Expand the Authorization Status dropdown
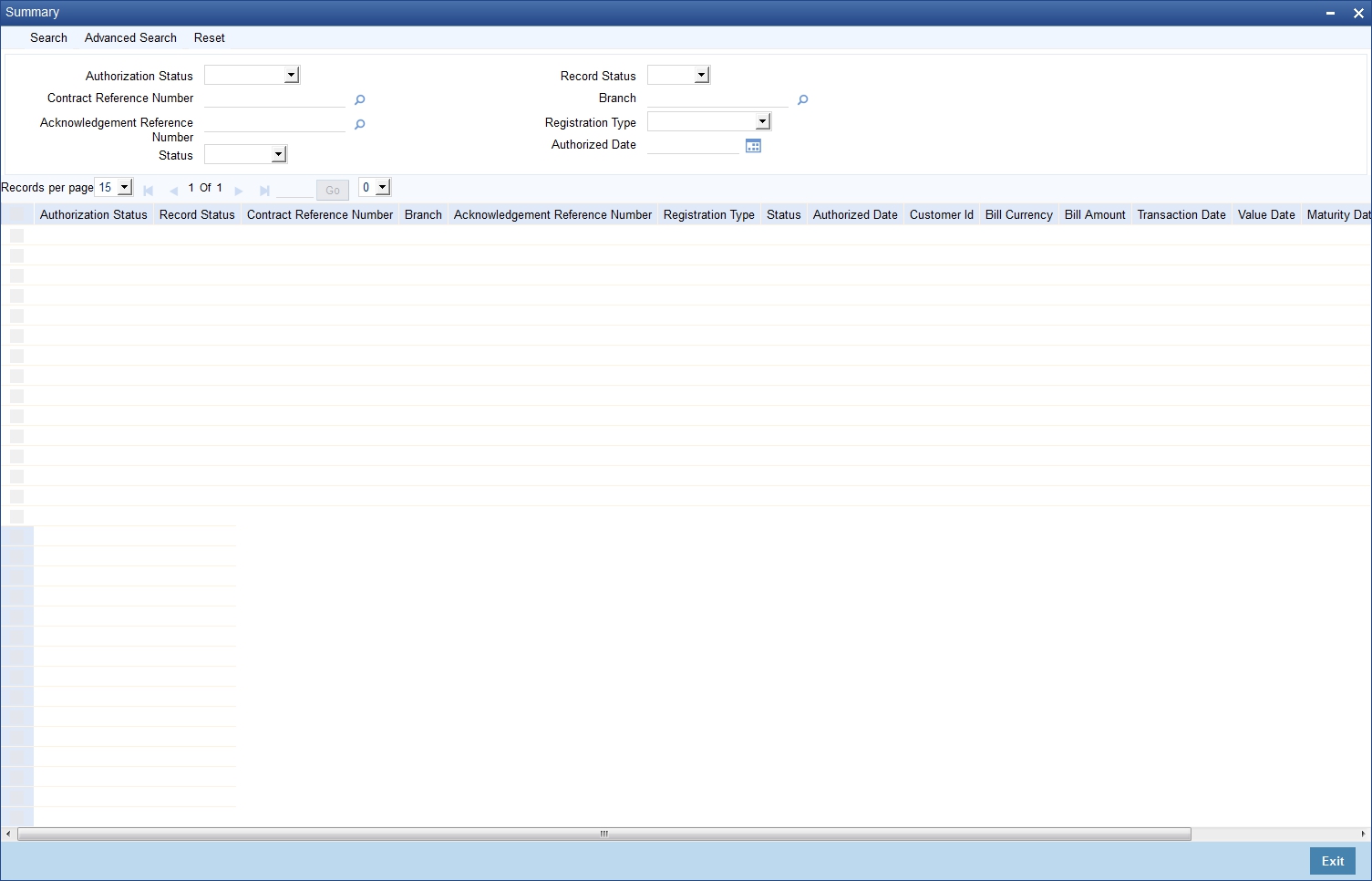The height and width of the screenshot is (881, 1372). click(252, 75)
